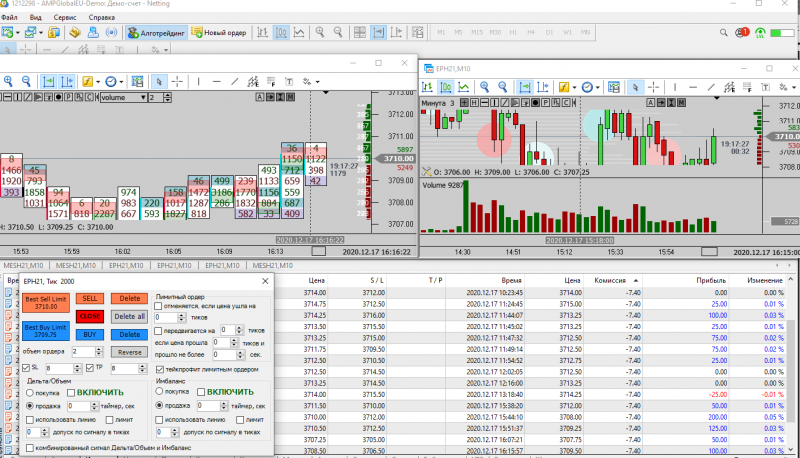Open the indicators dropdown arrow in EPH21 toolbar
The width and height of the screenshot is (800, 458).
click(x=572, y=86)
